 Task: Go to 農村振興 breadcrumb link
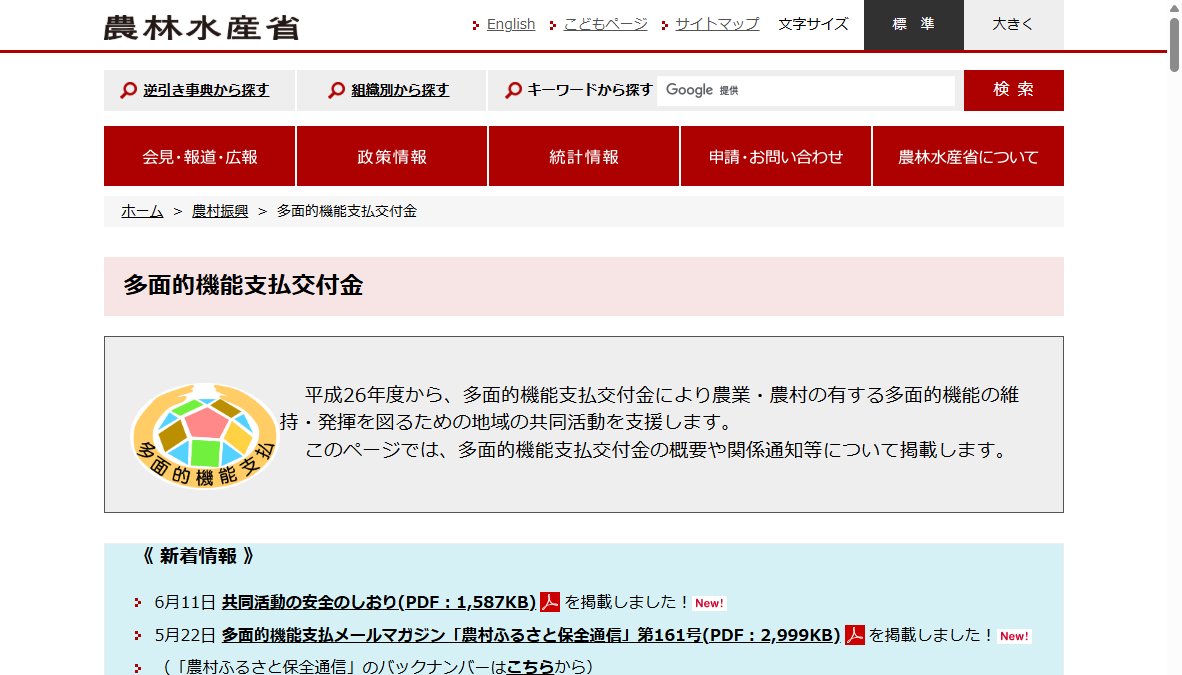pyautogui.click(x=220, y=211)
